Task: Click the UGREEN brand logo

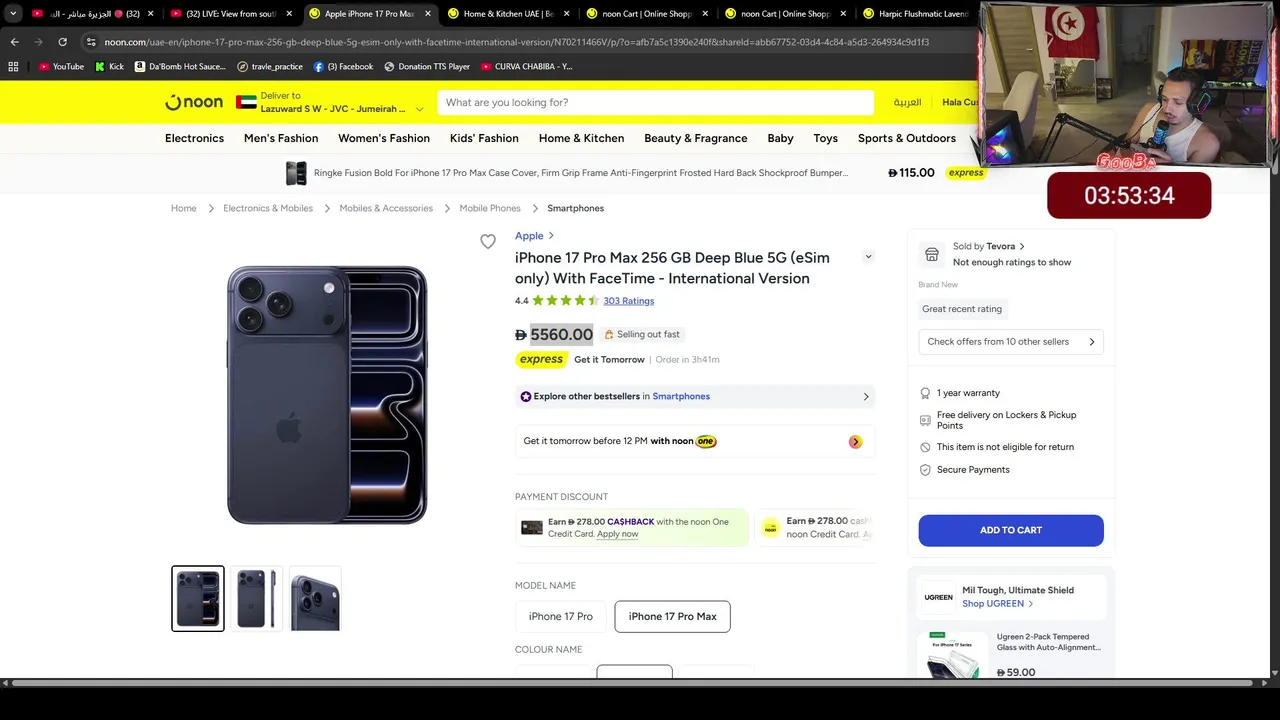Action: tap(938, 597)
